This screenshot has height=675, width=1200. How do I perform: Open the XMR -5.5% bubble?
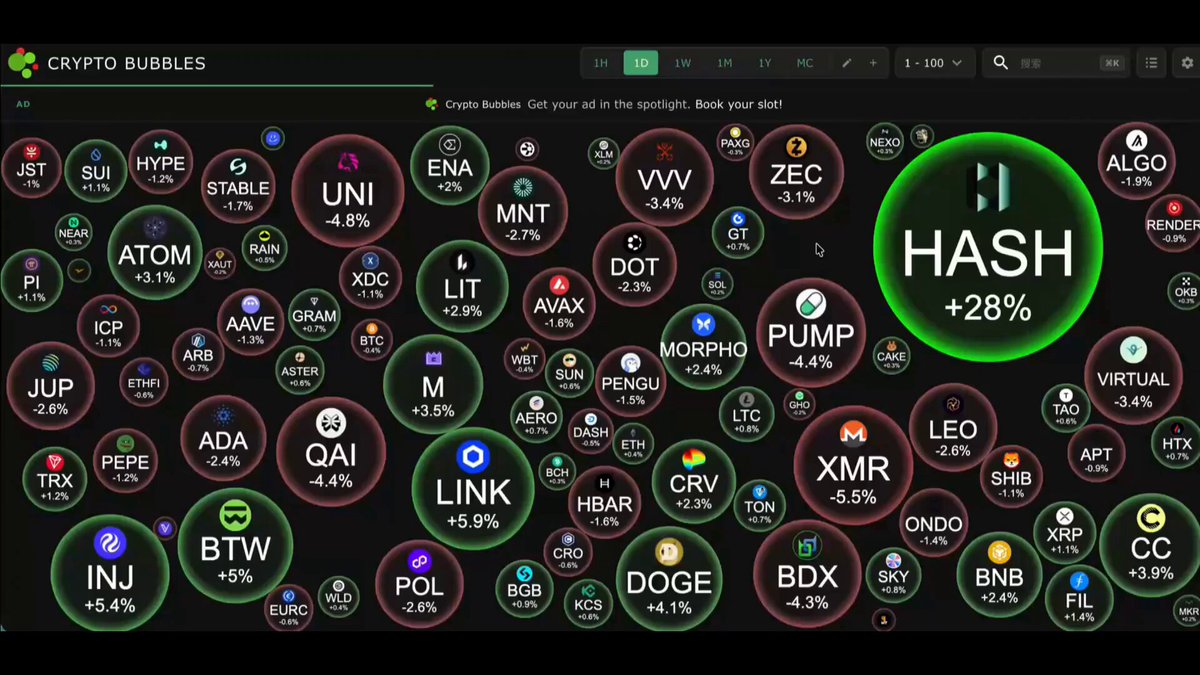(x=853, y=464)
